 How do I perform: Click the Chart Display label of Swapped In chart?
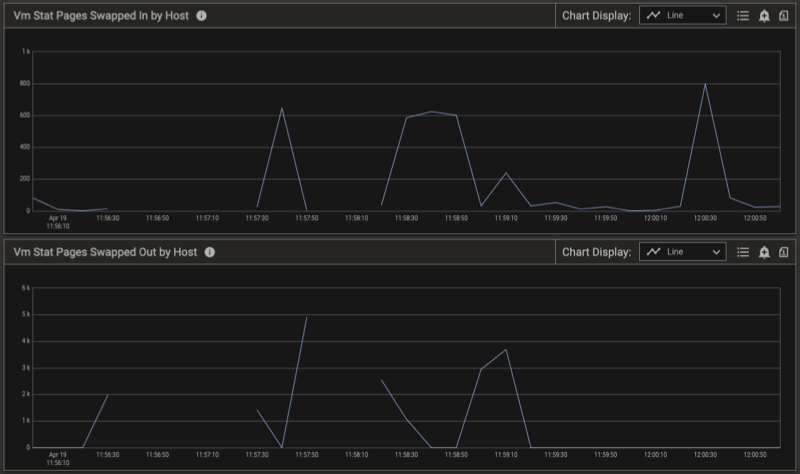pos(596,16)
